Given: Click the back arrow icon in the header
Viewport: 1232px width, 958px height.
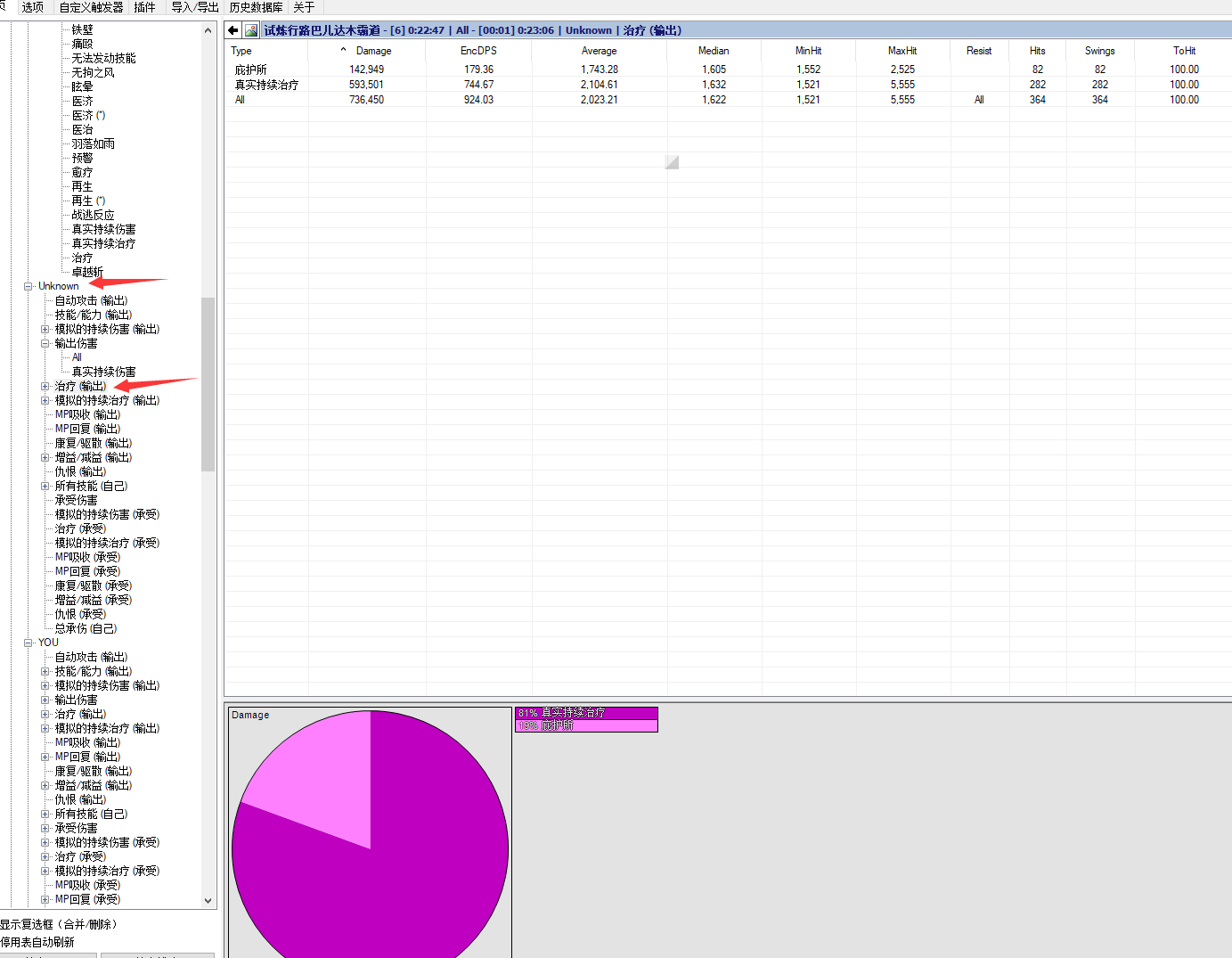Looking at the screenshot, I should [233, 30].
